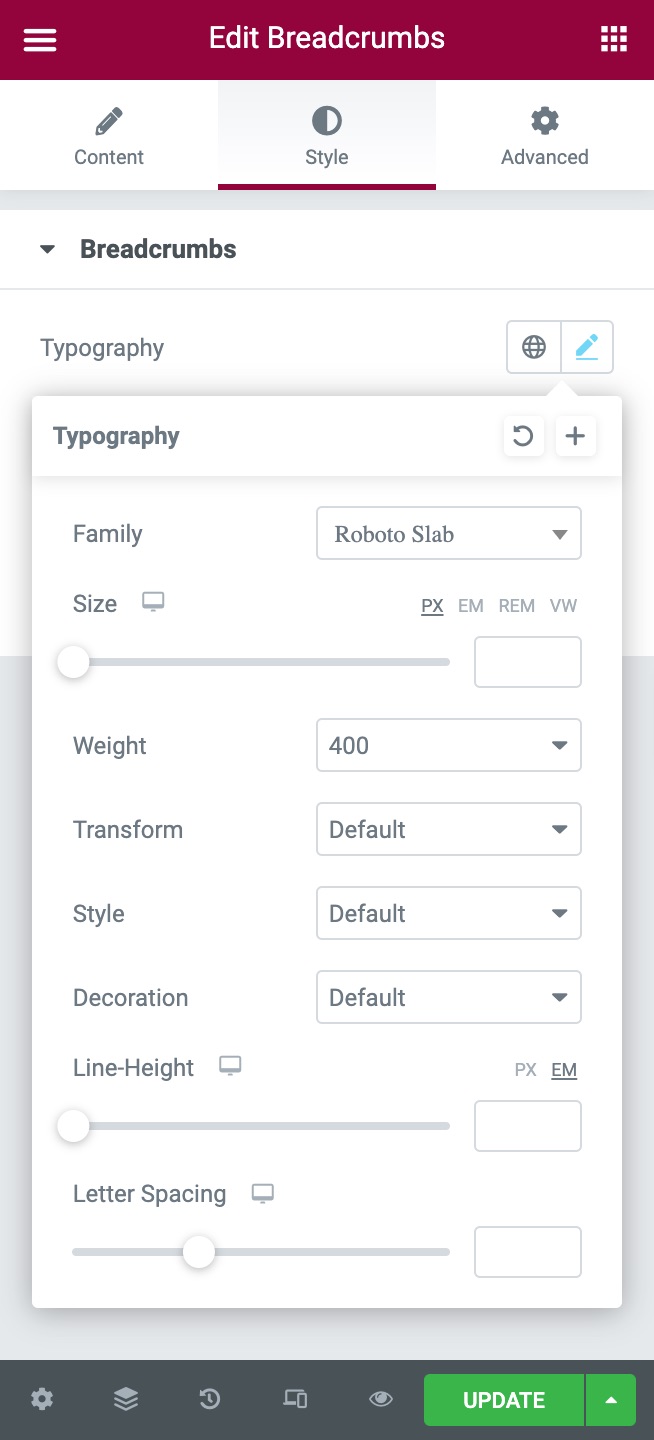Select VW unit for Size

click(x=563, y=605)
